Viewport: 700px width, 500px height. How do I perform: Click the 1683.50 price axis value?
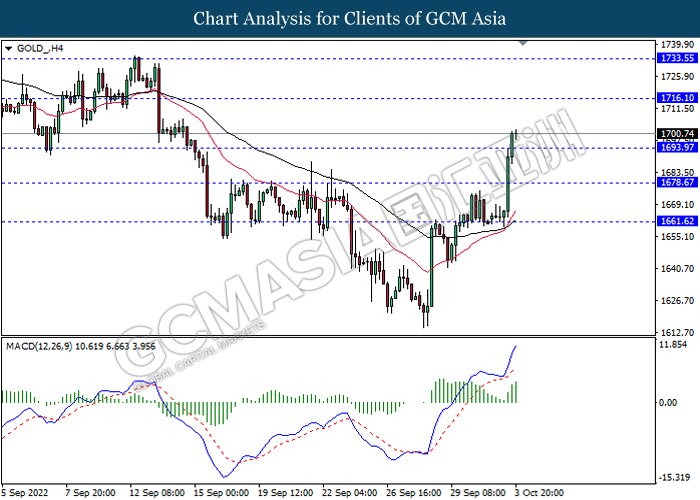click(x=677, y=172)
